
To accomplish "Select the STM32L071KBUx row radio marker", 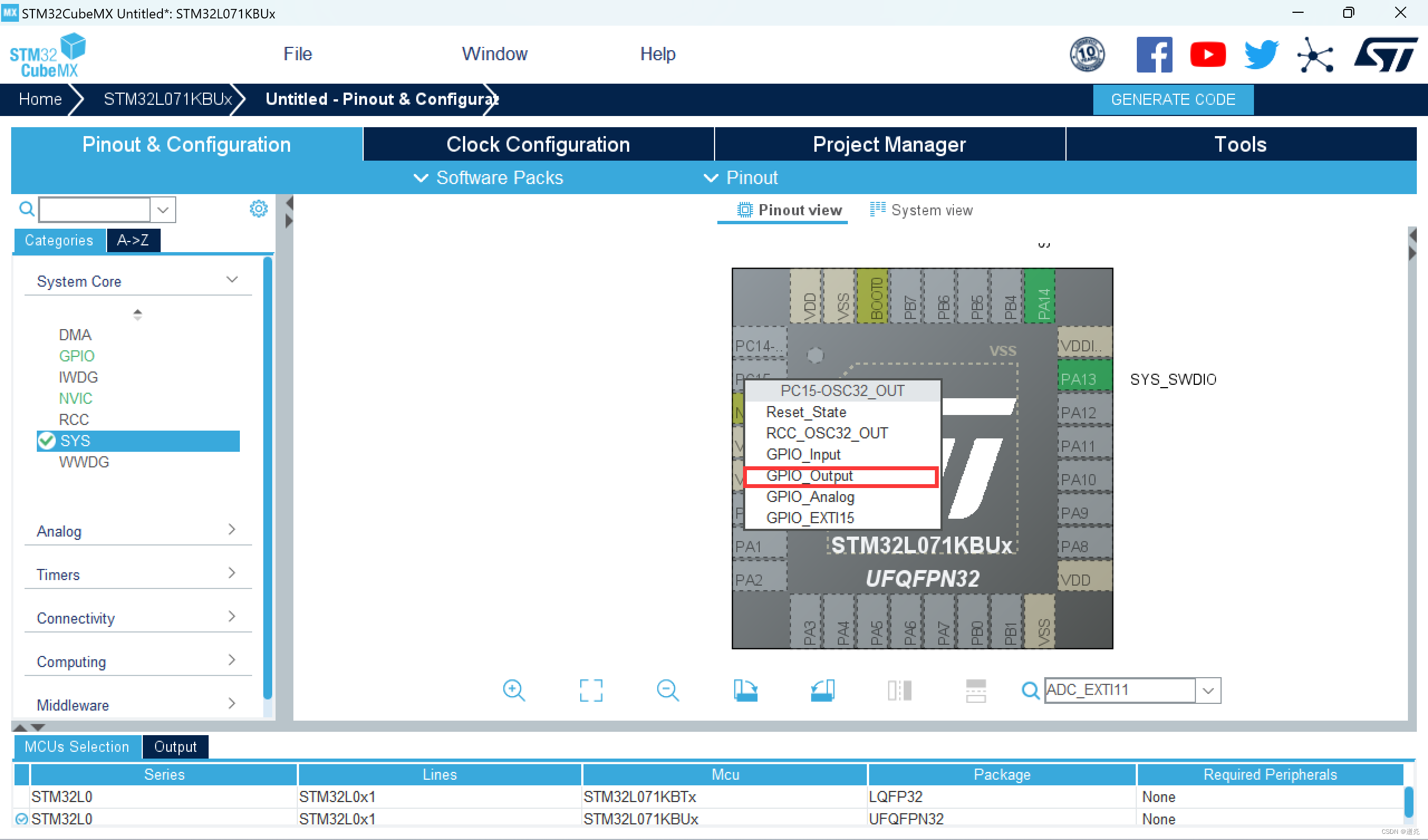I will click(22, 818).
